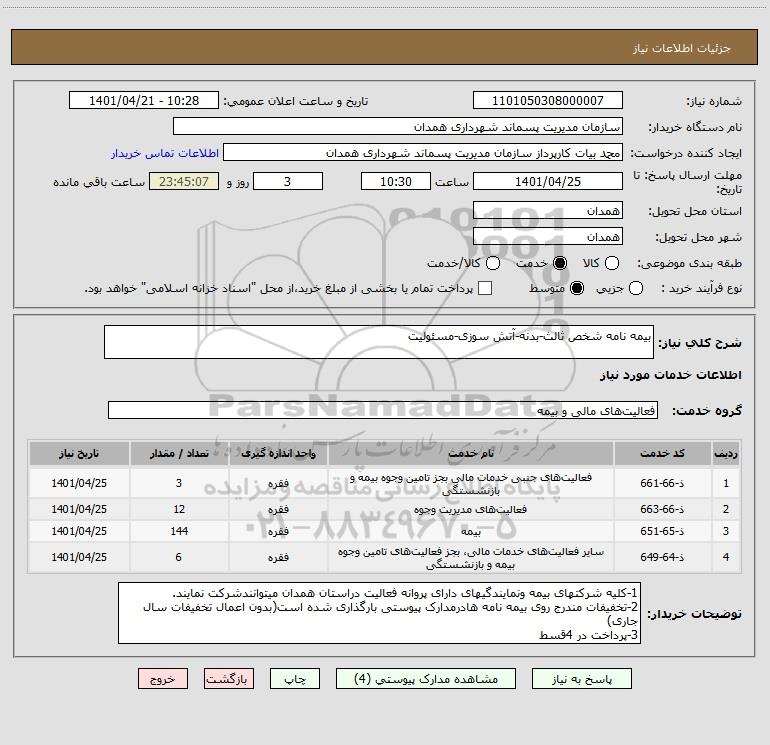The image size is (770, 745).
Task: Click the request creator field مجد بیات
Action: coord(423,153)
